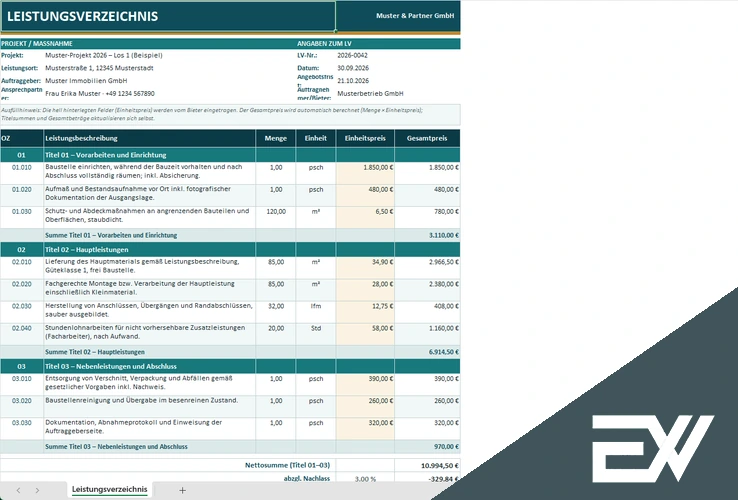Click the Menge column header
This screenshot has width=738, height=500.
click(x=276, y=138)
